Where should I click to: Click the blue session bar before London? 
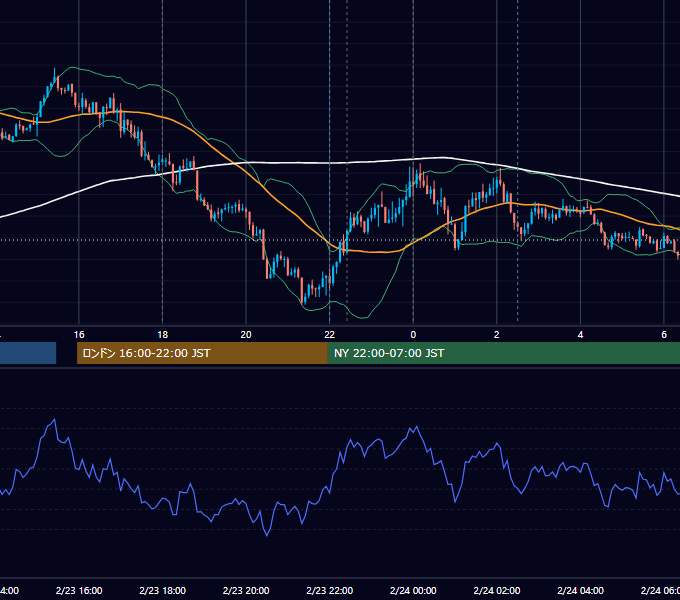28,353
